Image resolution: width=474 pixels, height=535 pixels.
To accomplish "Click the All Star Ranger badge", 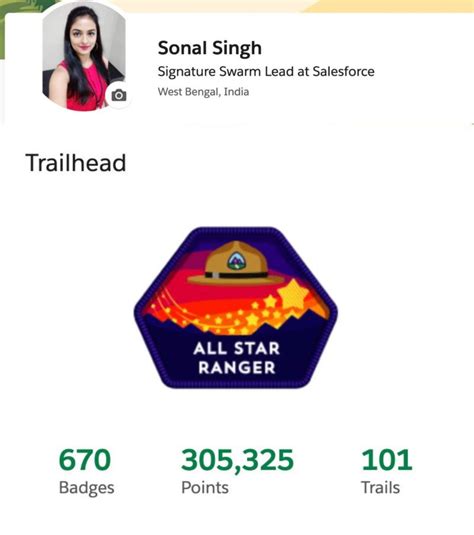I will tap(236, 307).
